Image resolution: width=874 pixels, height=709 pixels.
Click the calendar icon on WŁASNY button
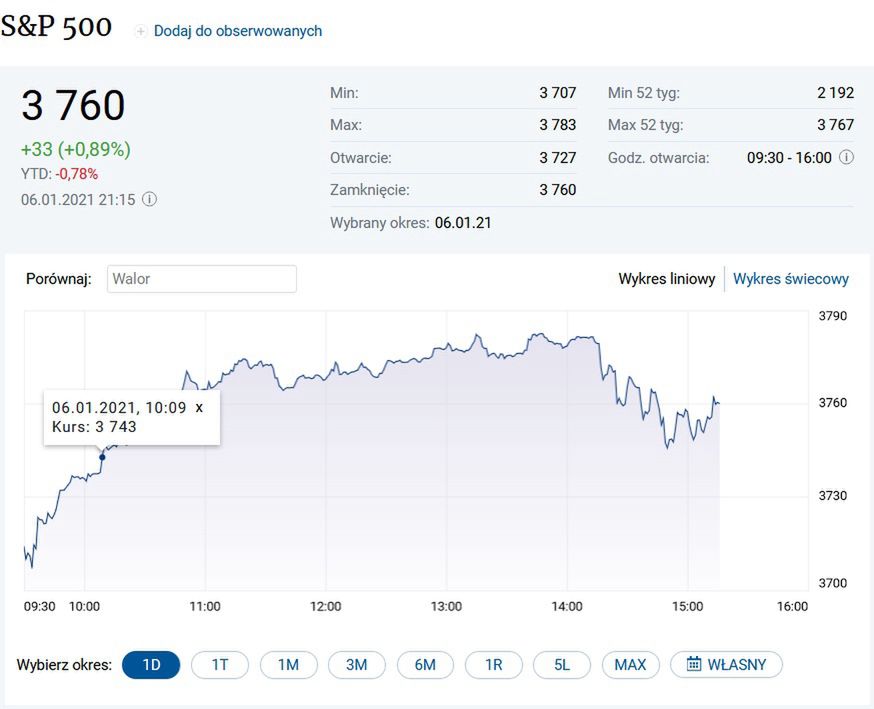coord(693,664)
